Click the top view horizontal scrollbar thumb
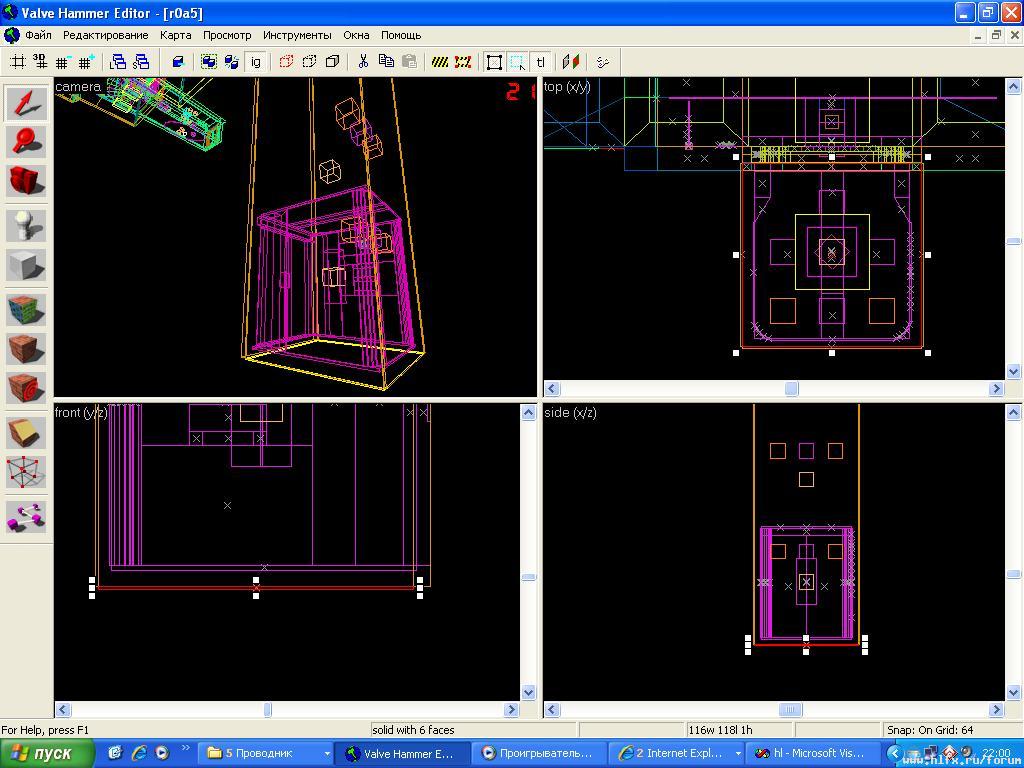 click(791, 389)
